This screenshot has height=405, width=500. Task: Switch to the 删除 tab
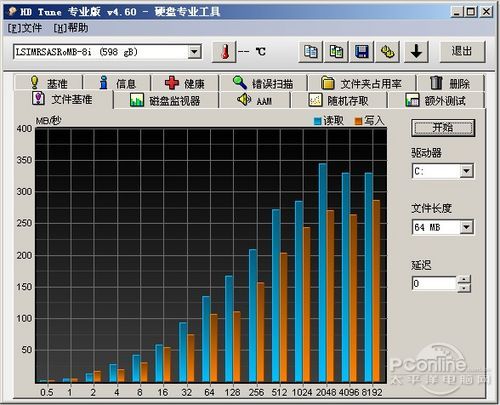pos(451,83)
